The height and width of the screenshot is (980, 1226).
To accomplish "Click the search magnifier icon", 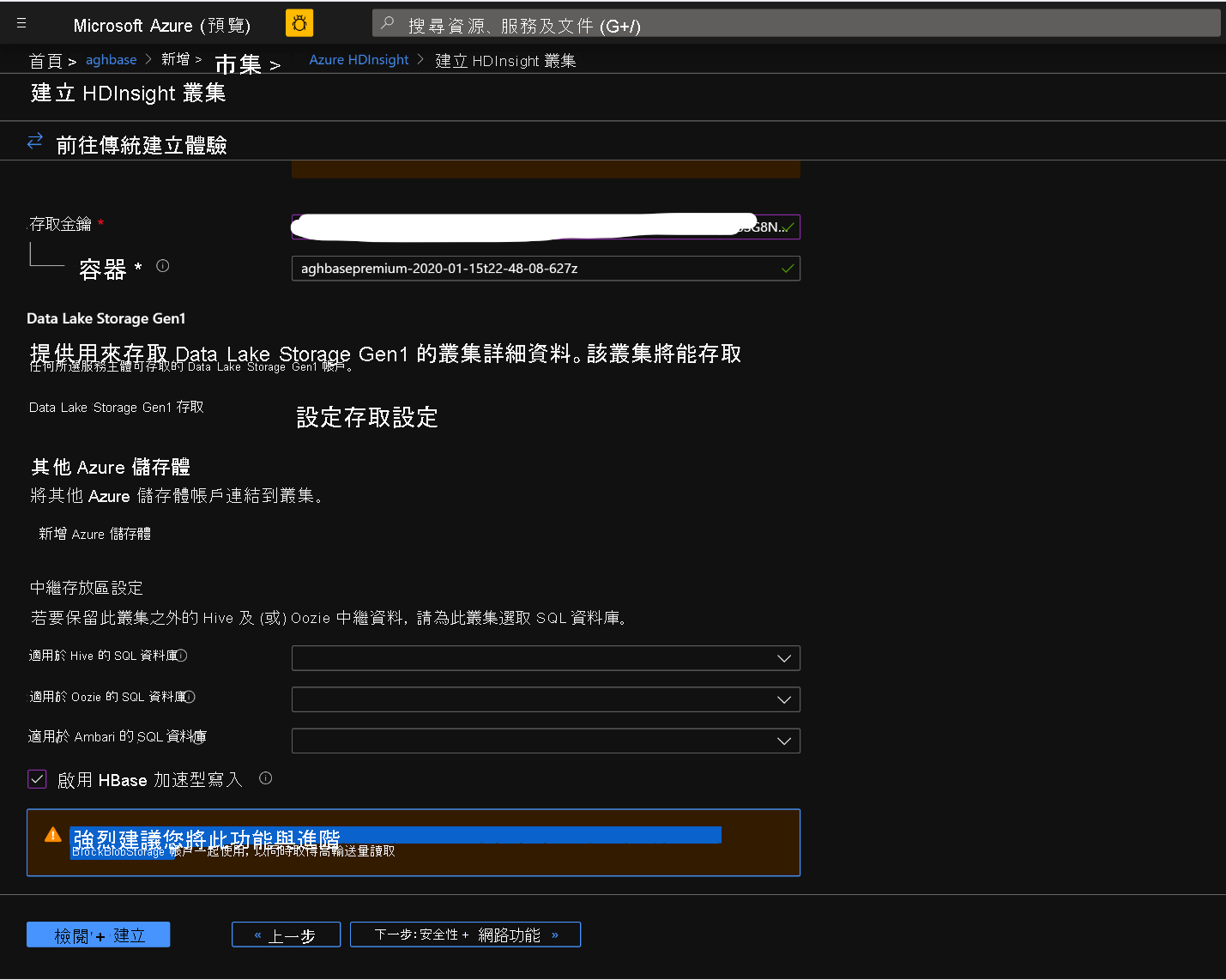I will tap(388, 23).
